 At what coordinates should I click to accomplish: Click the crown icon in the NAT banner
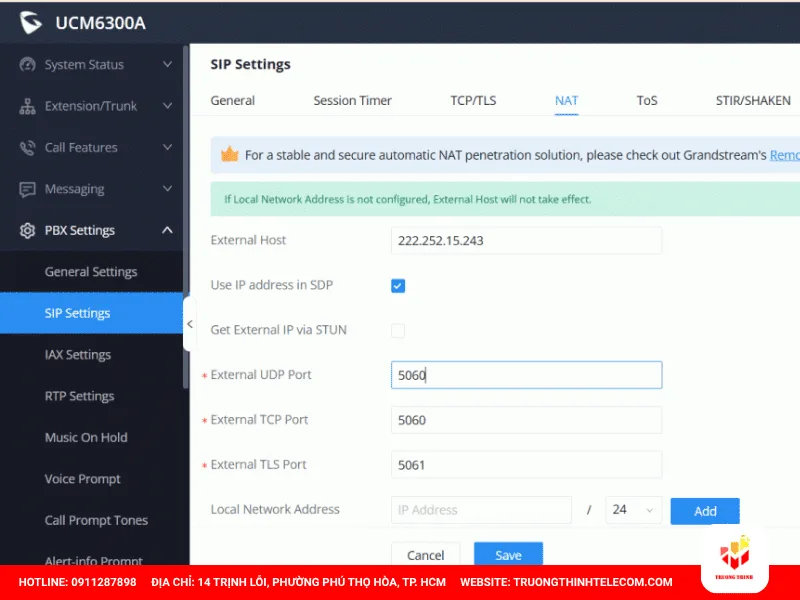230,154
